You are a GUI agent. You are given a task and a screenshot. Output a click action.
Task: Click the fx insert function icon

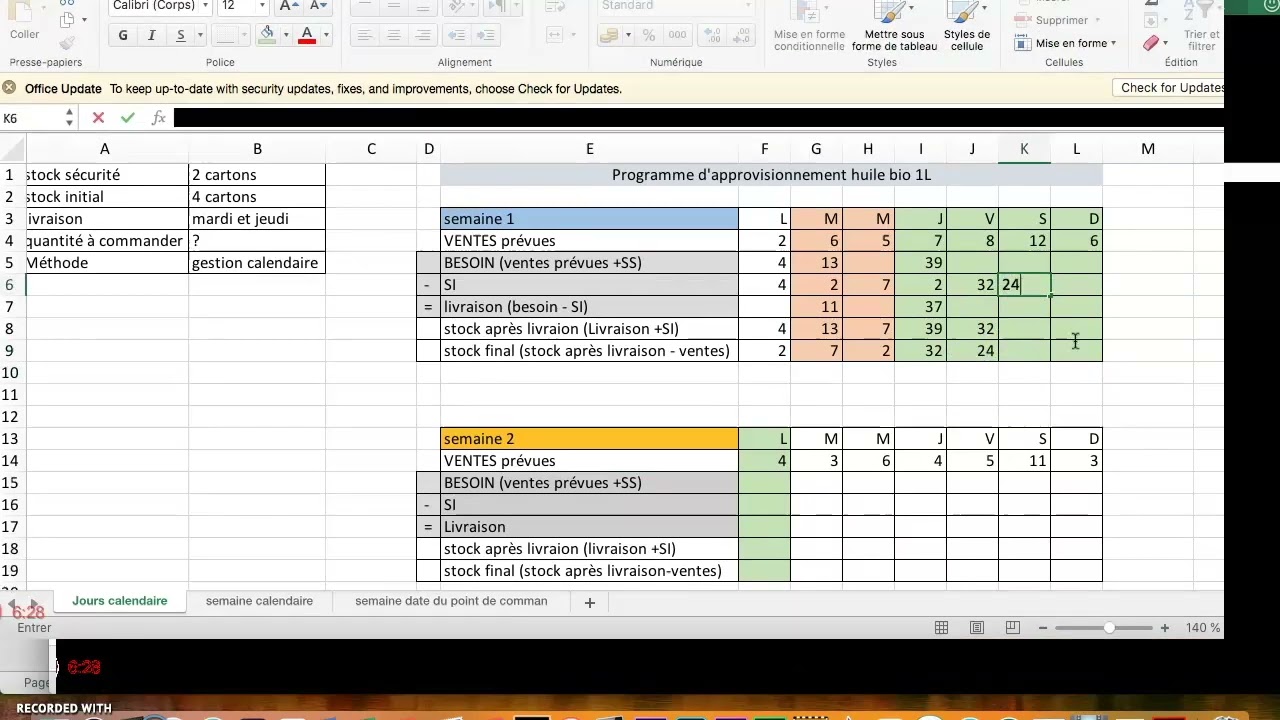[x=158, y=118]
